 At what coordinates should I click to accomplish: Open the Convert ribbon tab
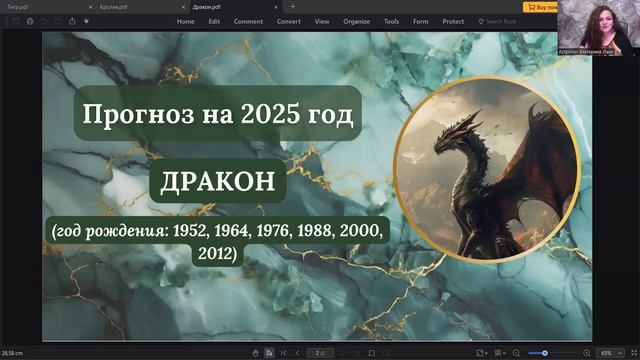289,22
